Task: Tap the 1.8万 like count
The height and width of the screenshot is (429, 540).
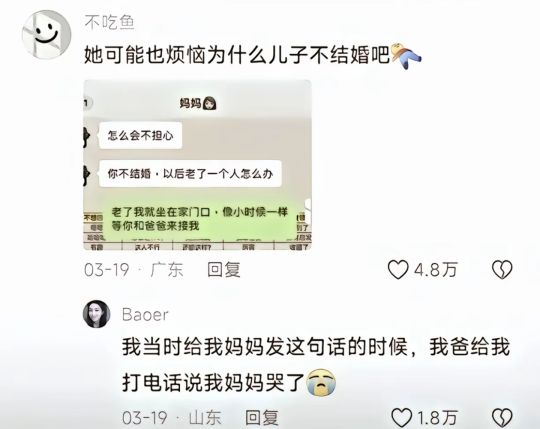Action: [437, 418]
